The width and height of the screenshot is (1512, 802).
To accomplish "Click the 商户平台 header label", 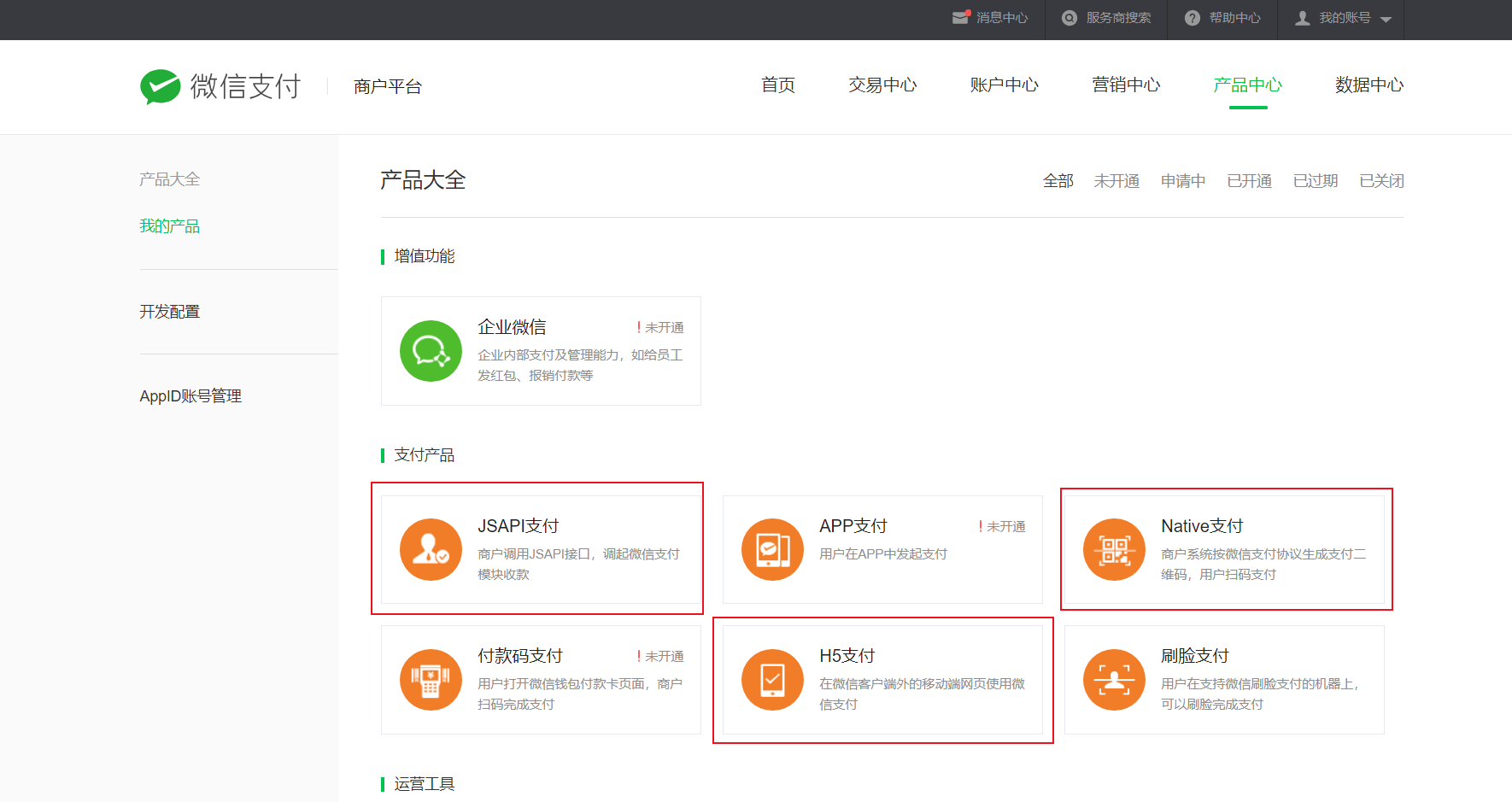I will 388,87.
